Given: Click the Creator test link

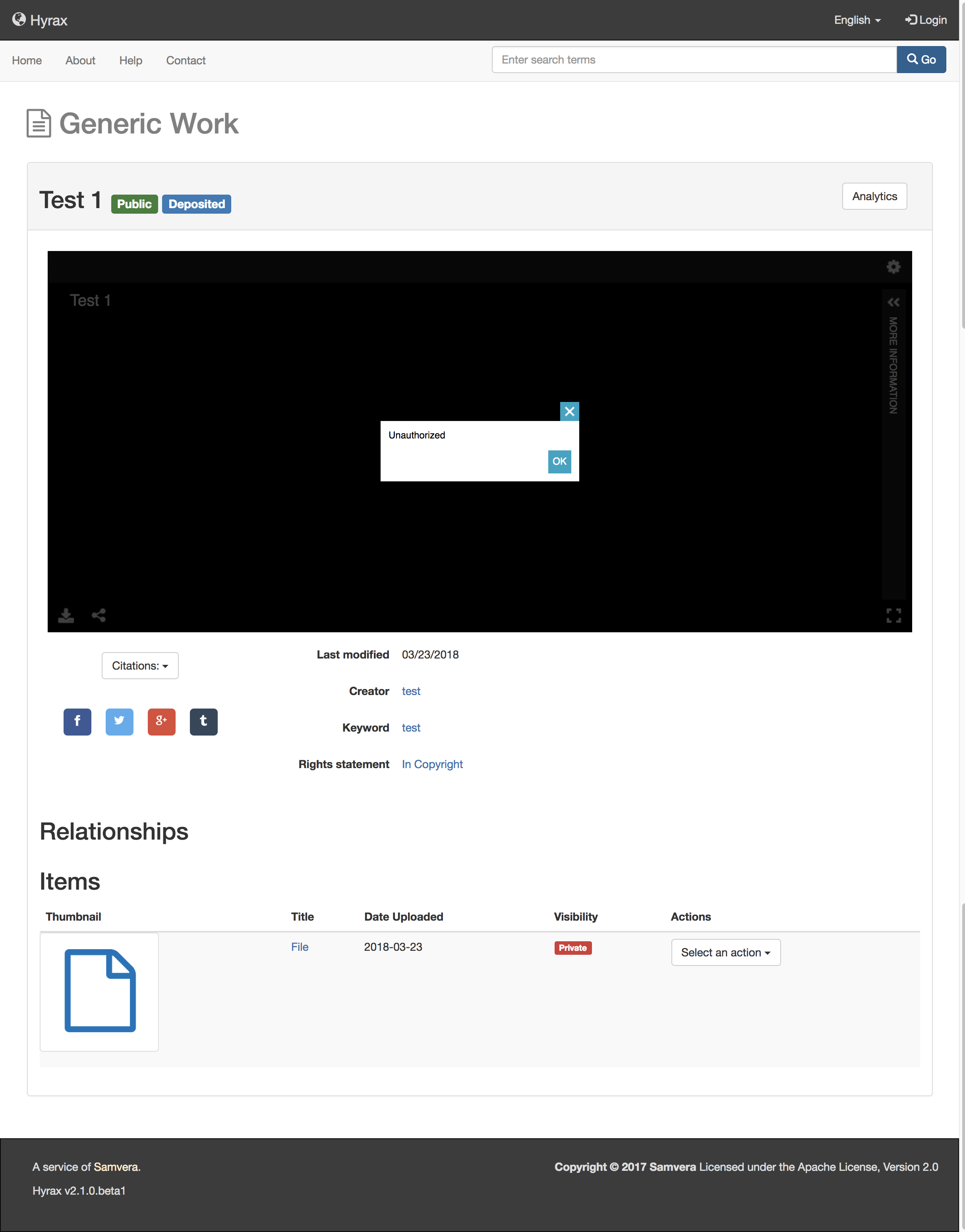Looking at the screenshot, I should (x=411, y=691).
